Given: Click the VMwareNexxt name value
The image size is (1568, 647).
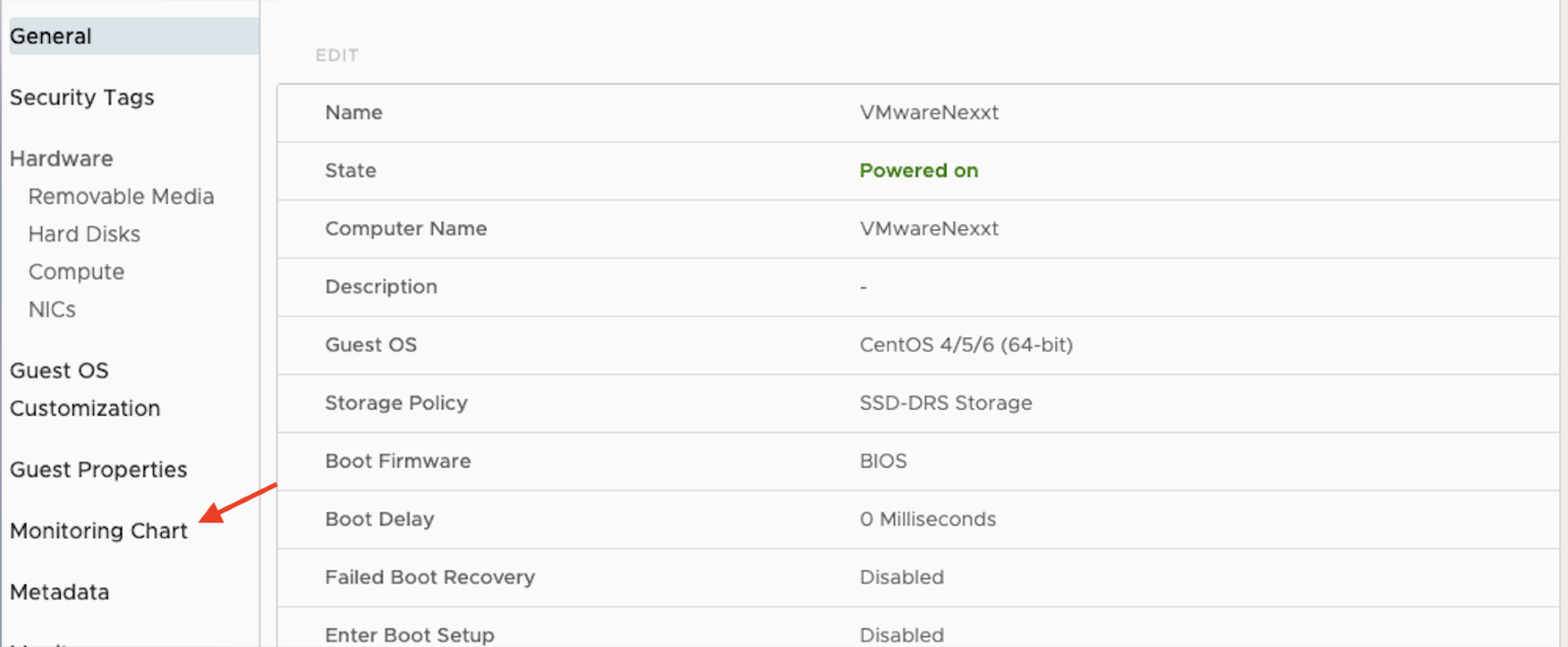Looking at the screenshot, I should click(928, 112).
